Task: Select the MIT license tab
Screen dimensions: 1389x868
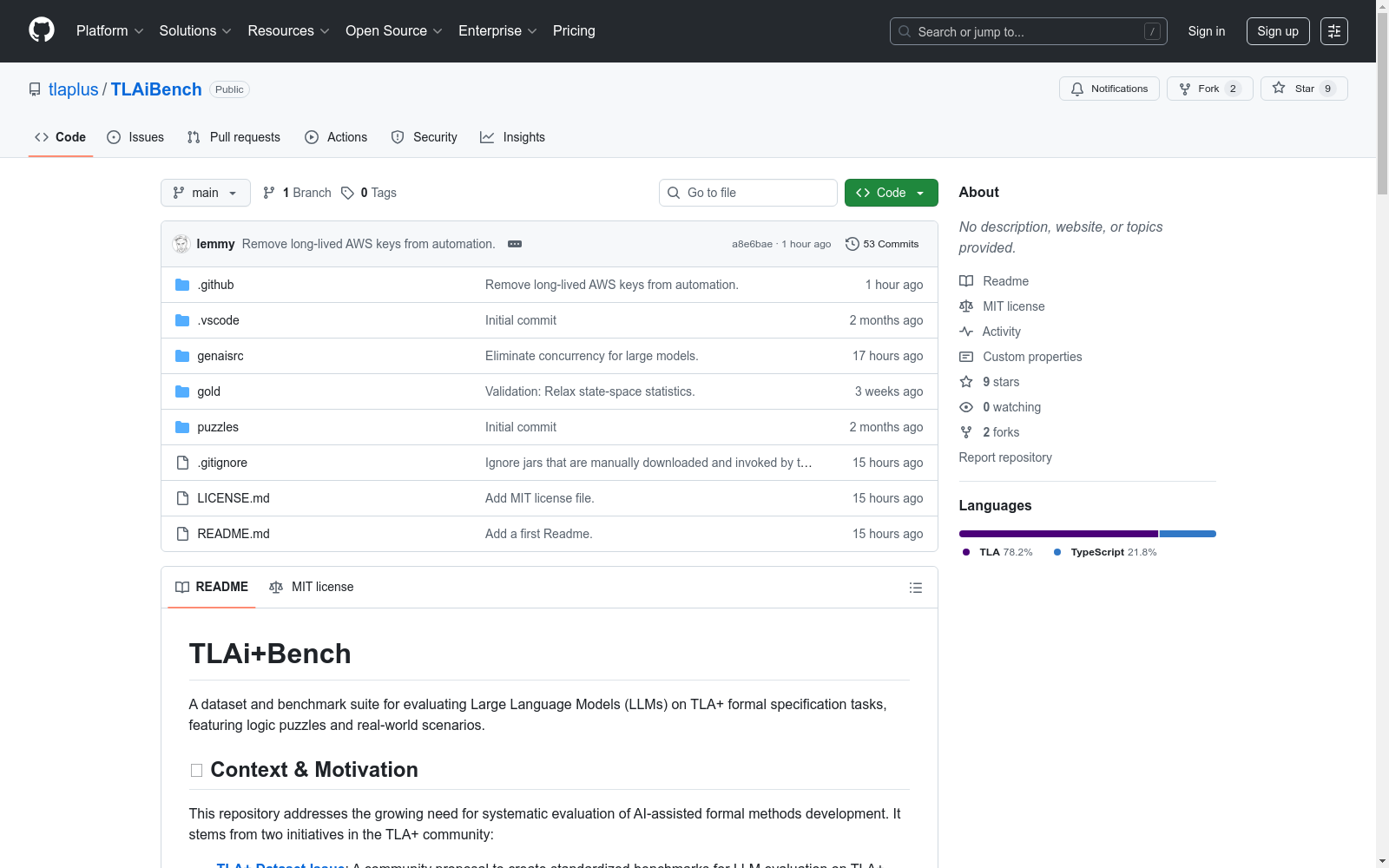Action: click(312, 588)
